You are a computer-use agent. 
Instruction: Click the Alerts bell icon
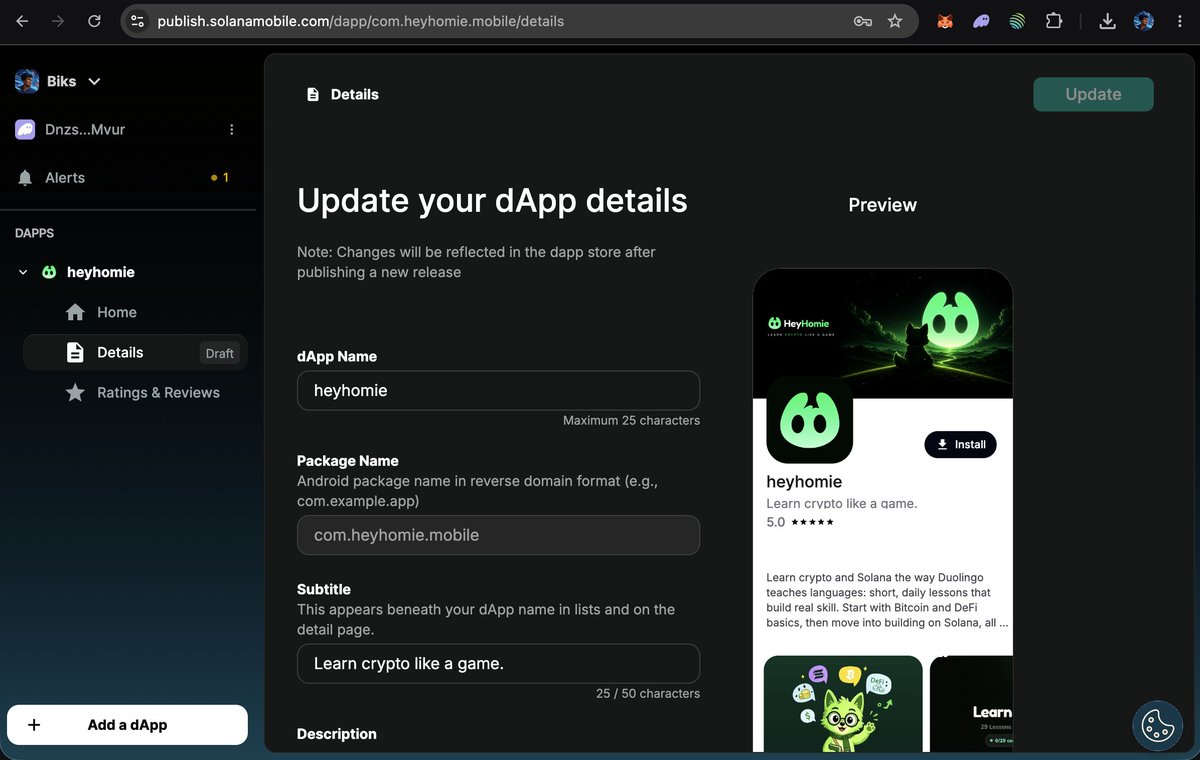click(25, 177)
